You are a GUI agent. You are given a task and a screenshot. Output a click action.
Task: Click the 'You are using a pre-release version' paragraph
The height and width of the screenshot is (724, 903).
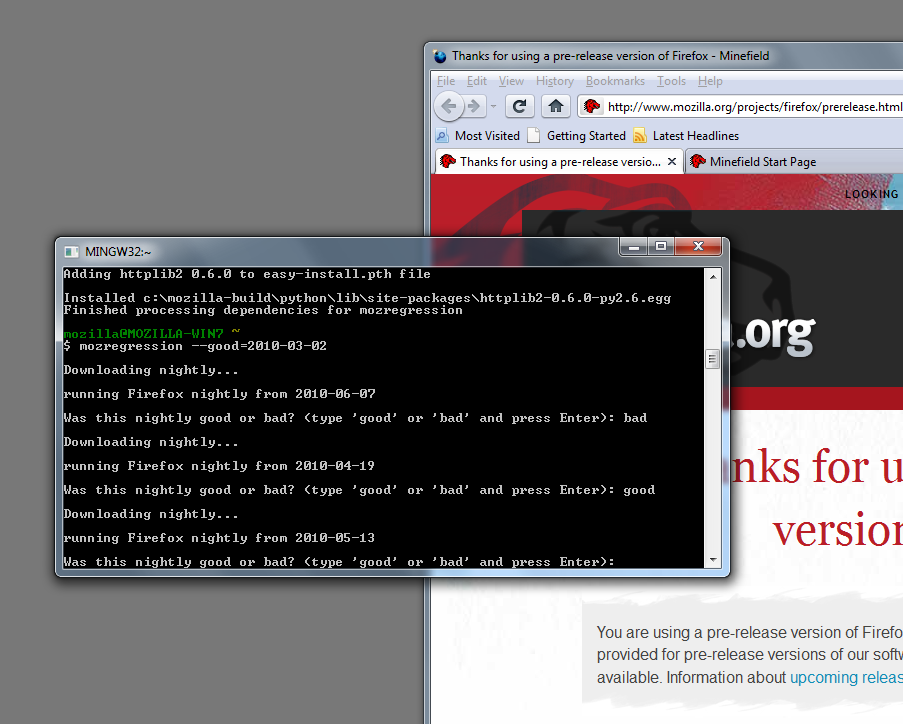[x=750, y=655]
